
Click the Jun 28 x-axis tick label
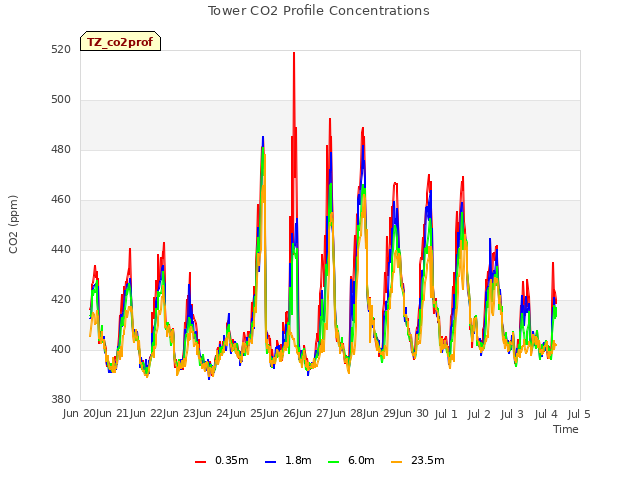tap(347, 414)
